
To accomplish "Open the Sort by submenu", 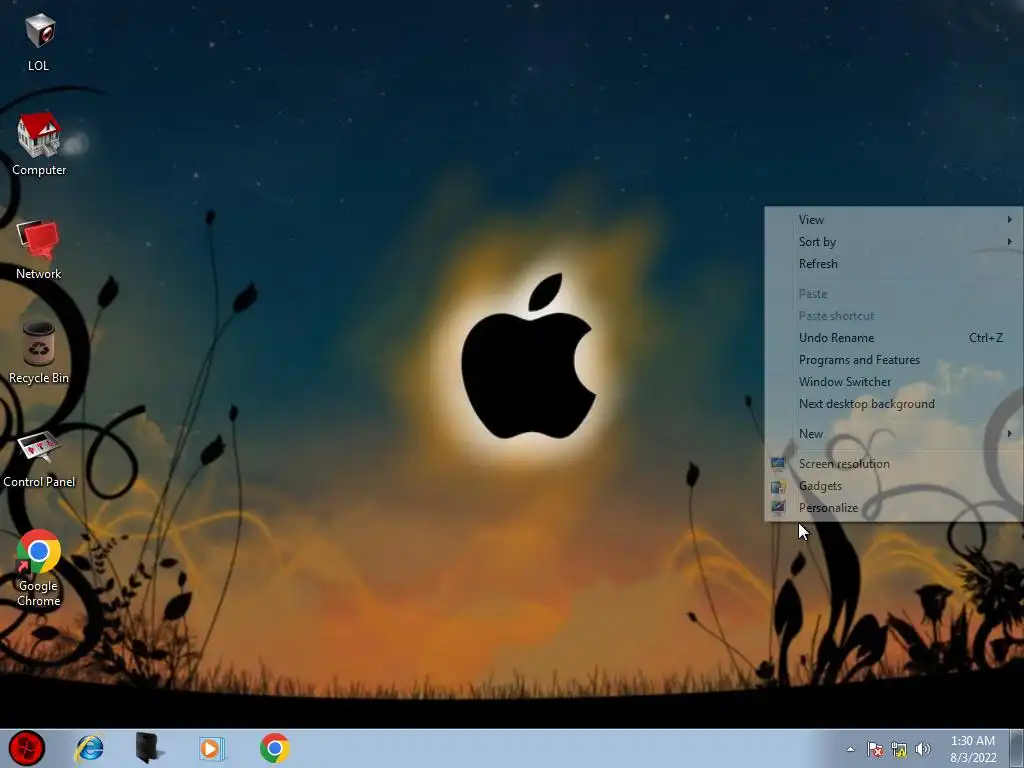I will [x=893, y=242].
